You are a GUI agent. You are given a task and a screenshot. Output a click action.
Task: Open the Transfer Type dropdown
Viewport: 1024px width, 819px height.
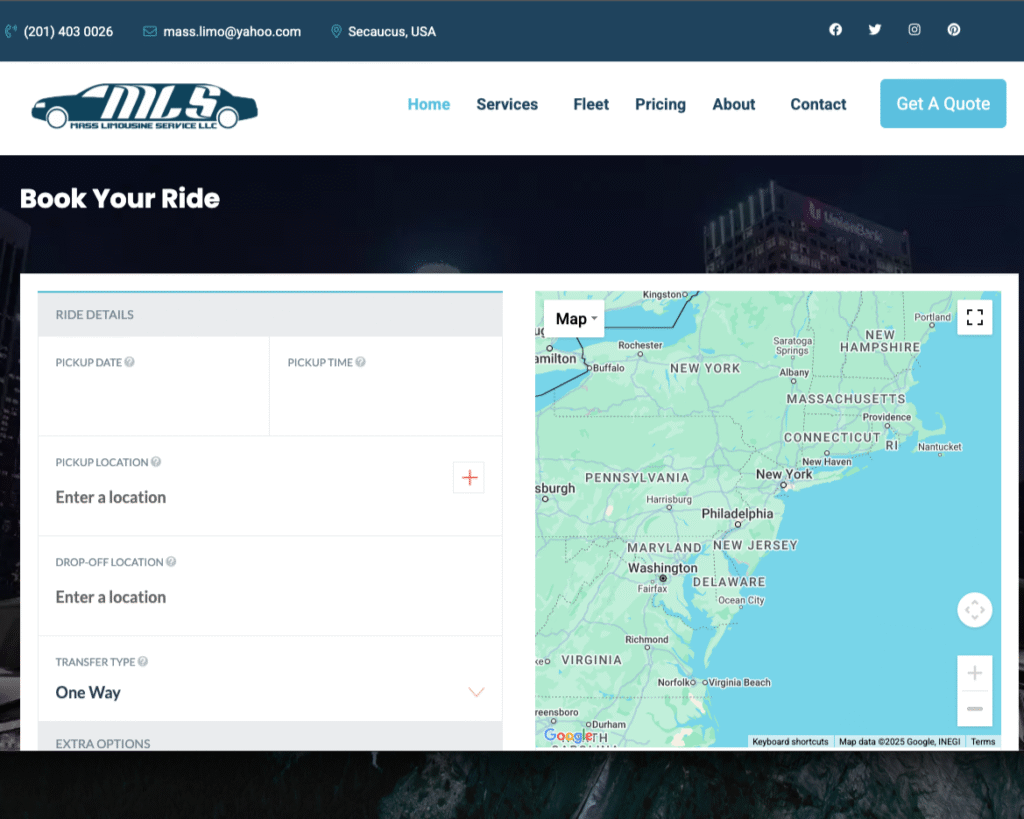270,692
